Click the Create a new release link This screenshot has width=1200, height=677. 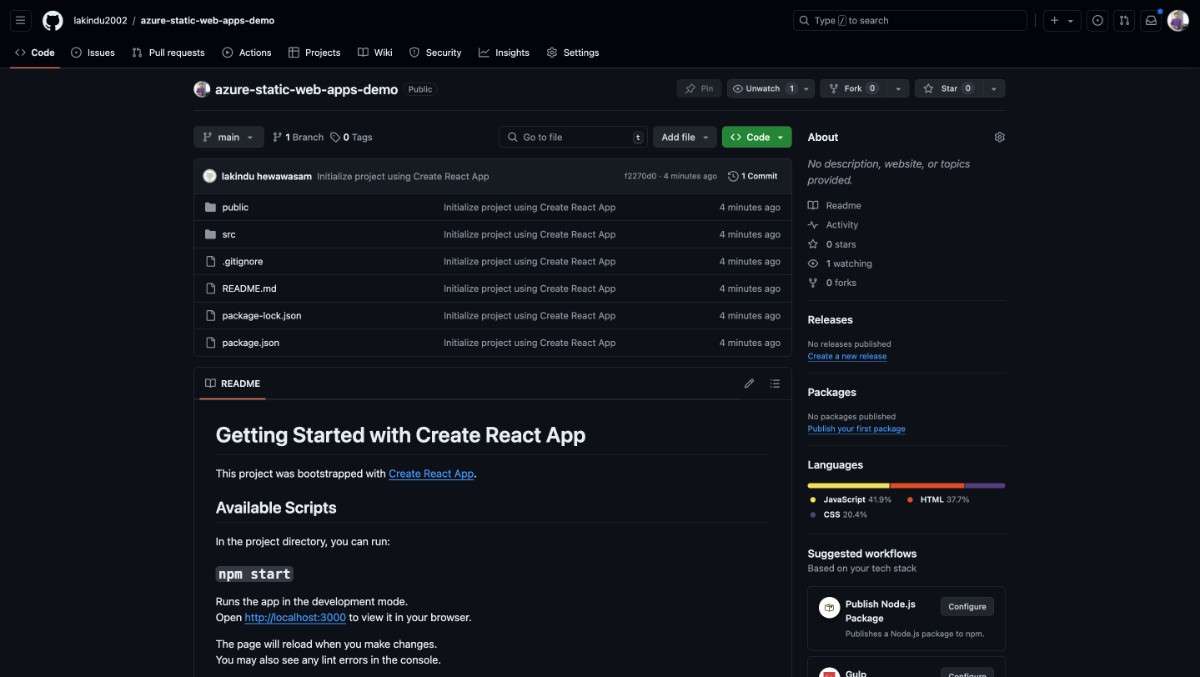click(x=847, y=356)
